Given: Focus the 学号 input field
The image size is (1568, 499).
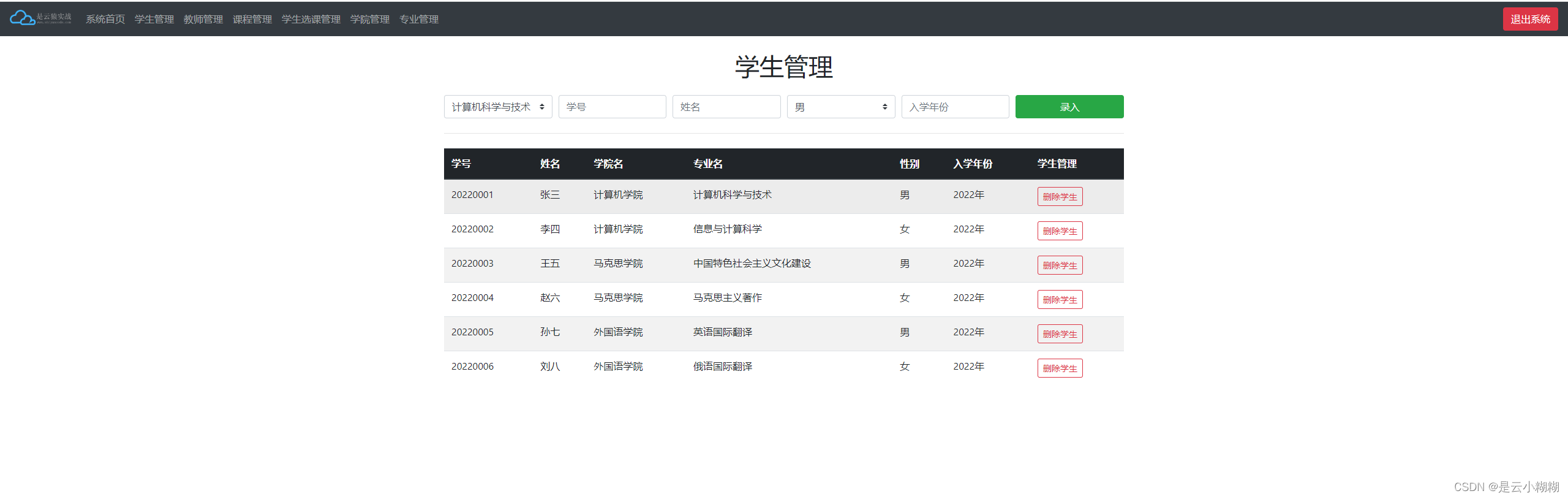Looking at the screenshot, I should point(612,107).
